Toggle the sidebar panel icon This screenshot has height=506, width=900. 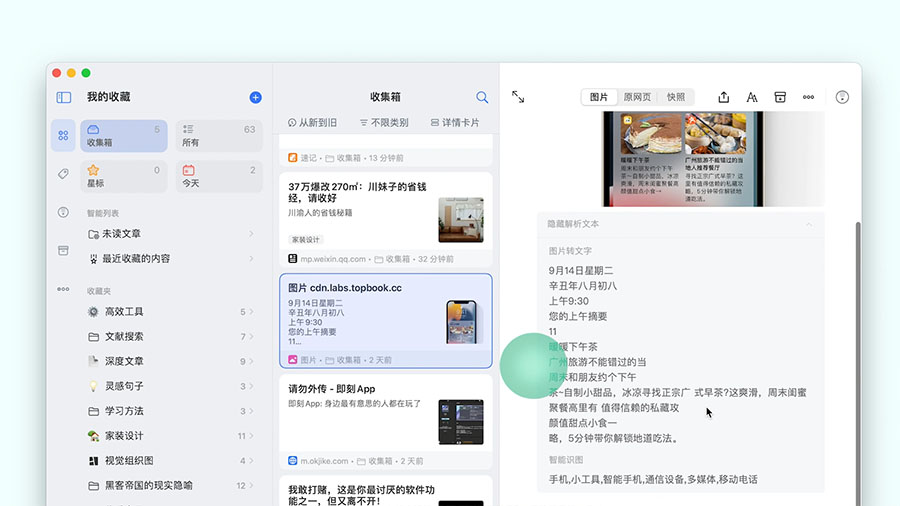[64, 97]
